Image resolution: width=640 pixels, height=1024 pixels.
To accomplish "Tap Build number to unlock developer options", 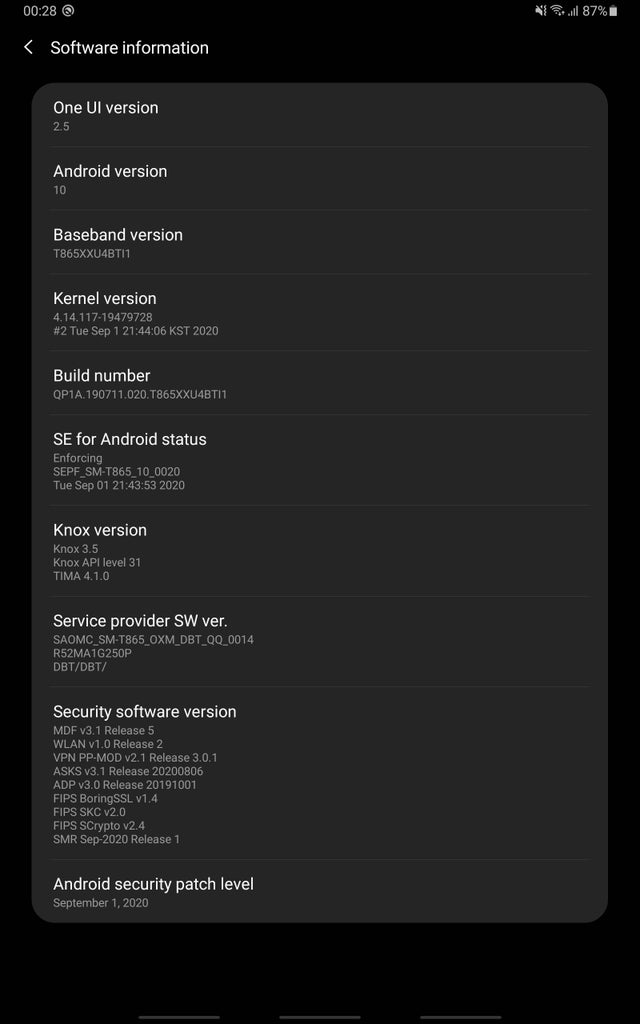I will pyautogui.click(x=320, y=384).
